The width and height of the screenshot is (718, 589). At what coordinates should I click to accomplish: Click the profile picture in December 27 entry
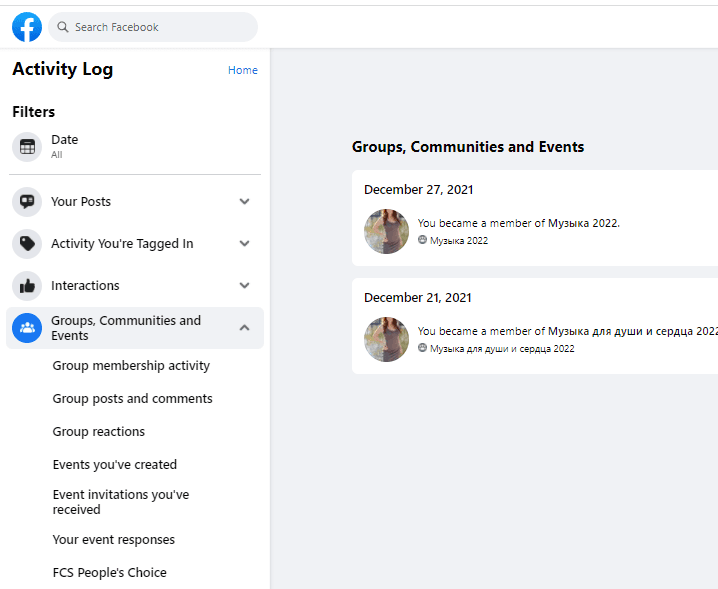[x=386, y=232]
